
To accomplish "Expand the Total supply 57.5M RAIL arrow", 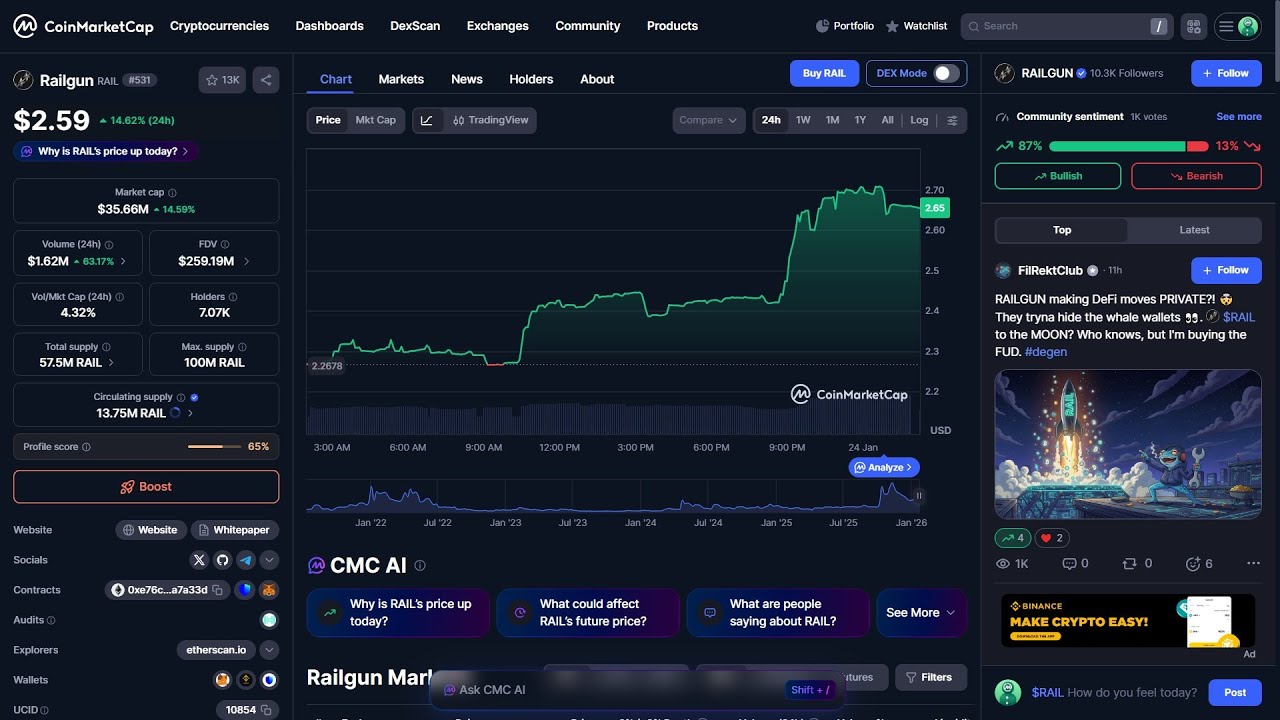I will click(111, 363).
